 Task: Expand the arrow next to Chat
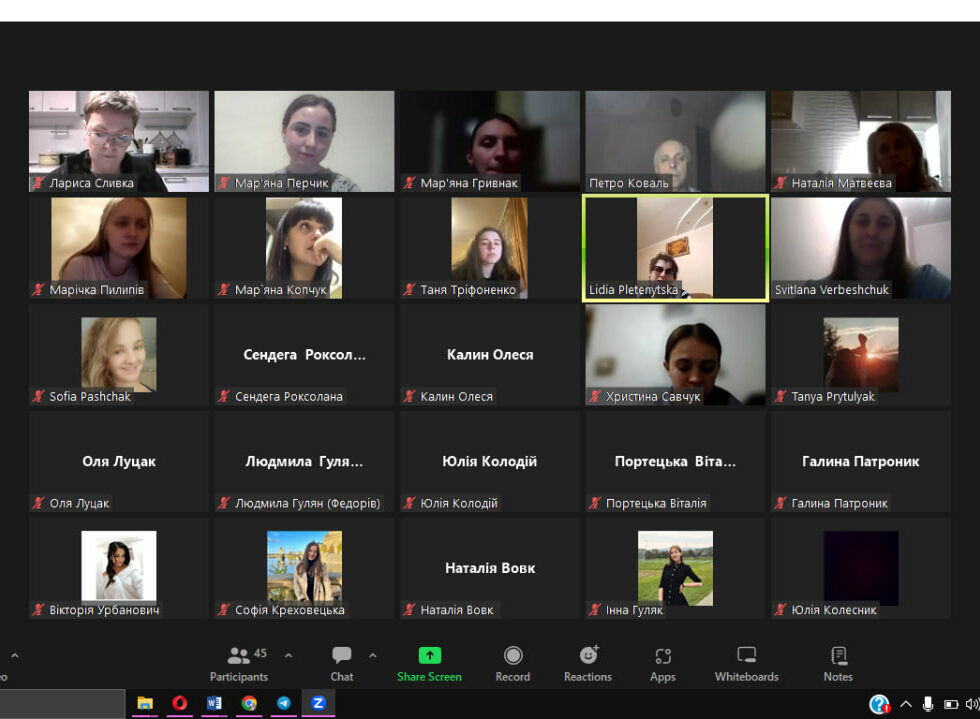[x=373, y=656]
